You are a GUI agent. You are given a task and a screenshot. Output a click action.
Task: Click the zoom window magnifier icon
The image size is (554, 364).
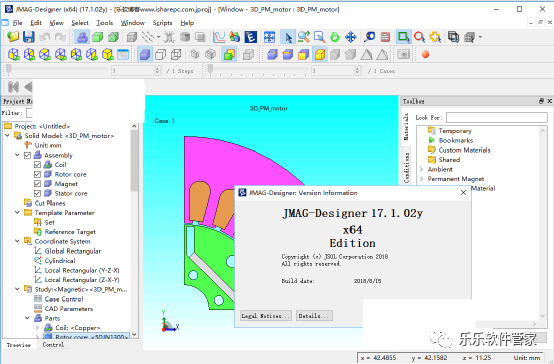pos(319,37)
